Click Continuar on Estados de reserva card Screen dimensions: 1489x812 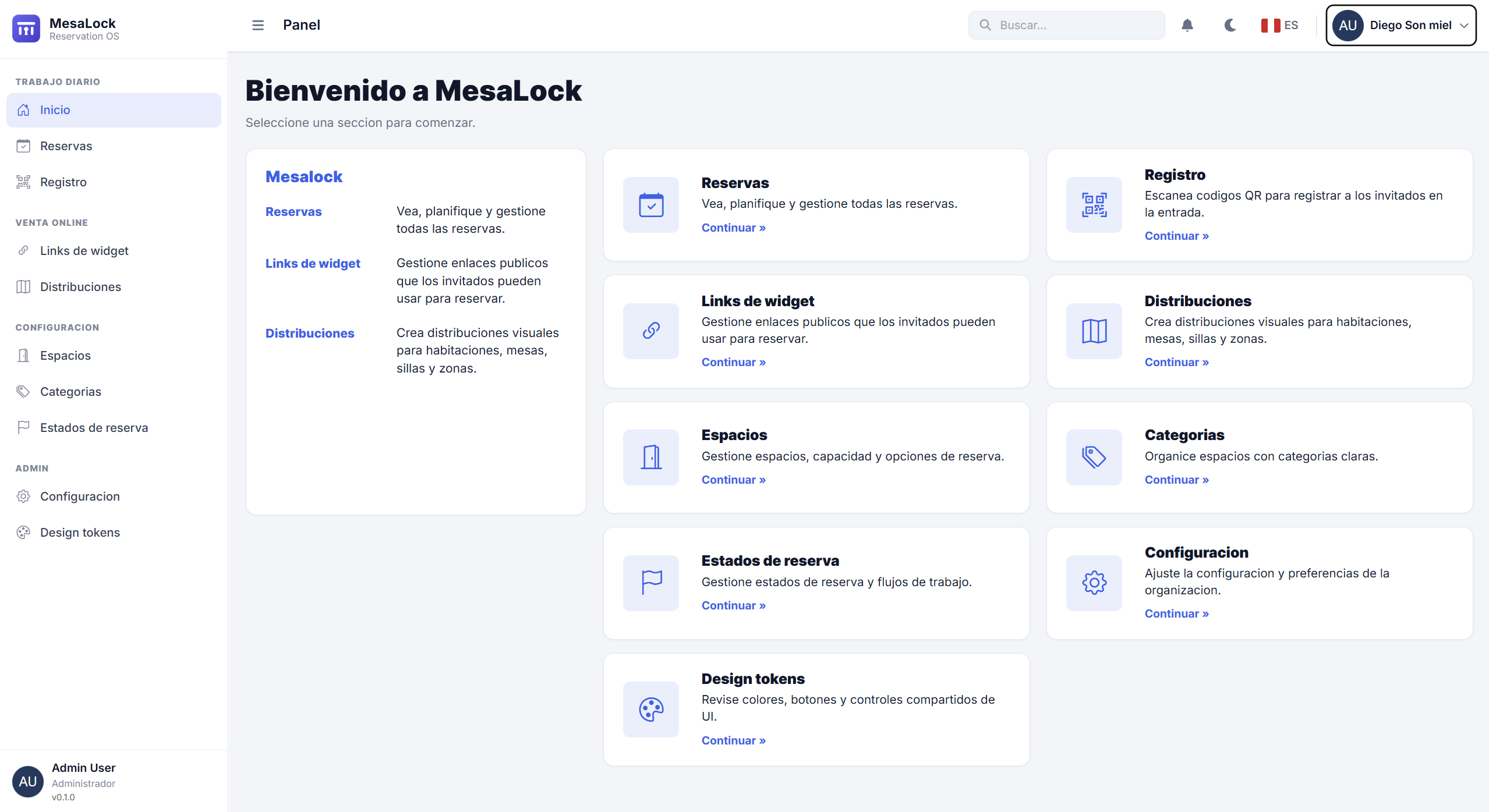(734, 605)
